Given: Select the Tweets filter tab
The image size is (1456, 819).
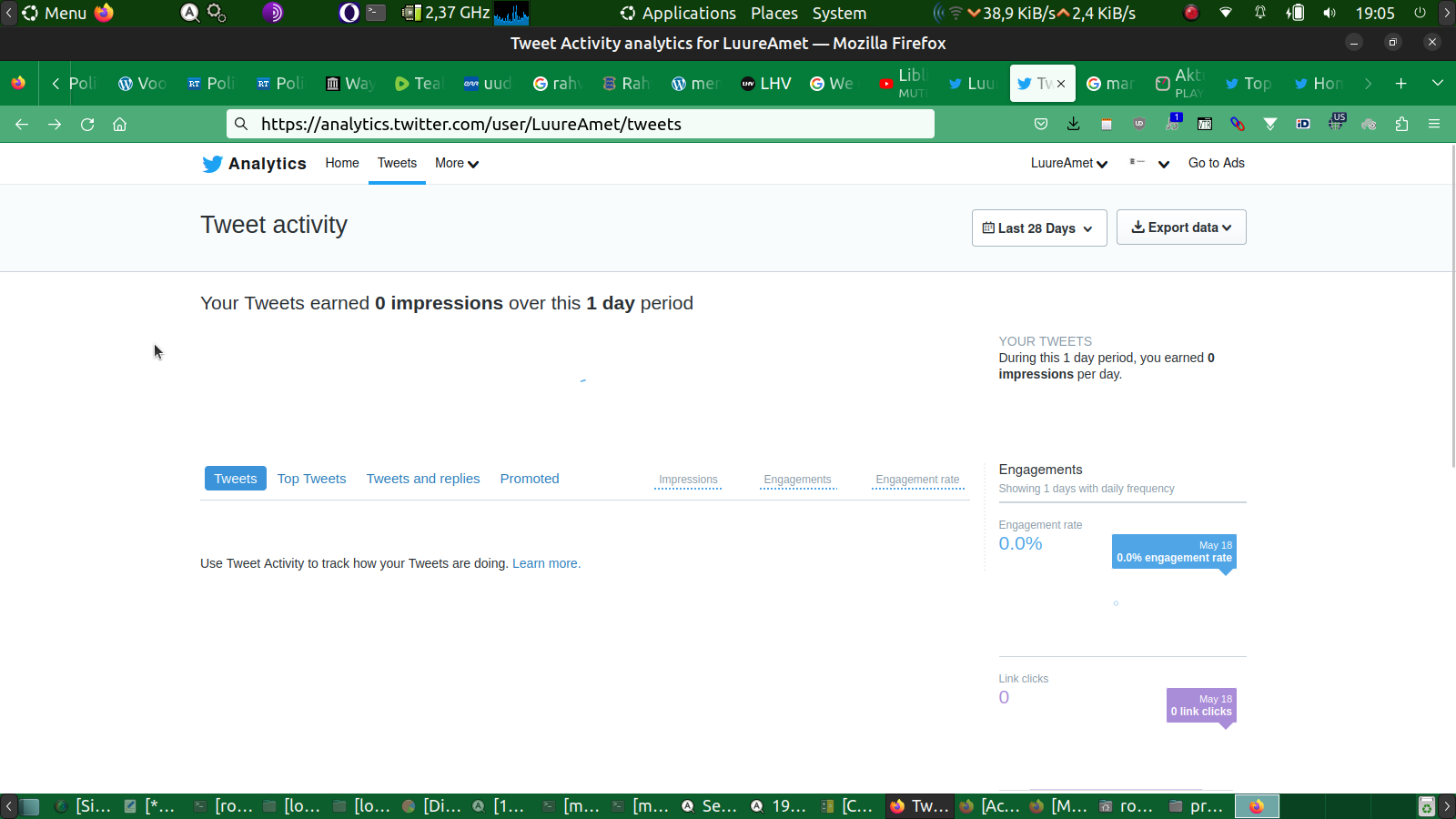Looking at the screenshot, I should tap(236, 479).
